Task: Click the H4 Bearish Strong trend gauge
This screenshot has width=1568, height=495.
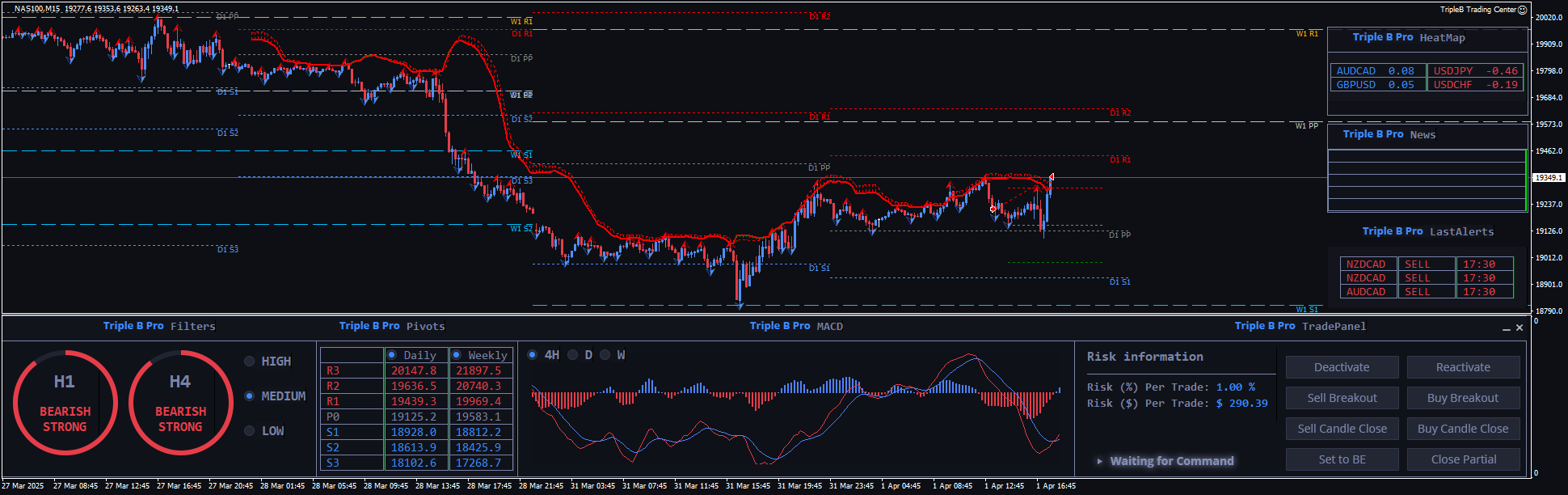Action: (x=180, y=402)
